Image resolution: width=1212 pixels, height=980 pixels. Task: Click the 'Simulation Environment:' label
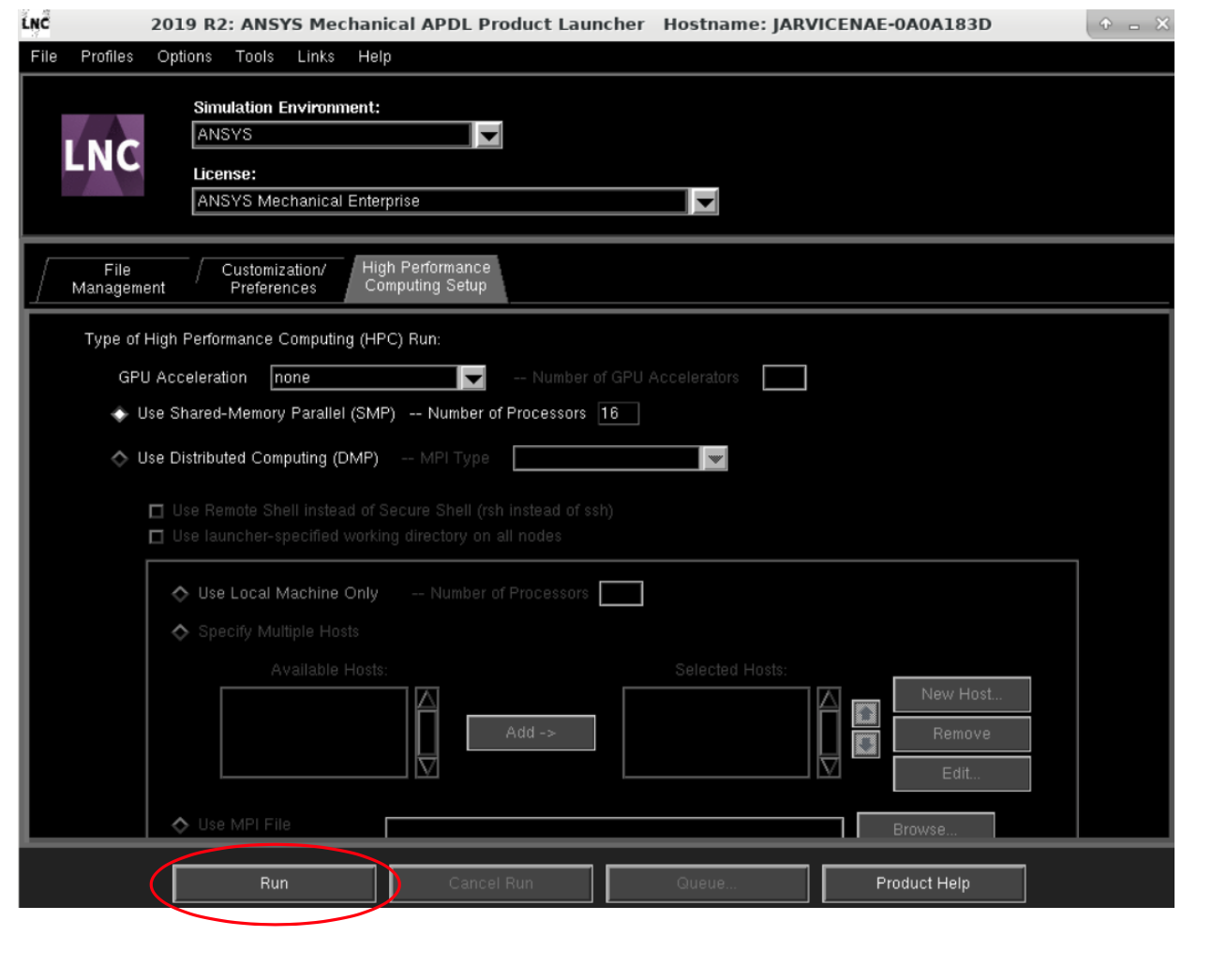pos(287,108)
